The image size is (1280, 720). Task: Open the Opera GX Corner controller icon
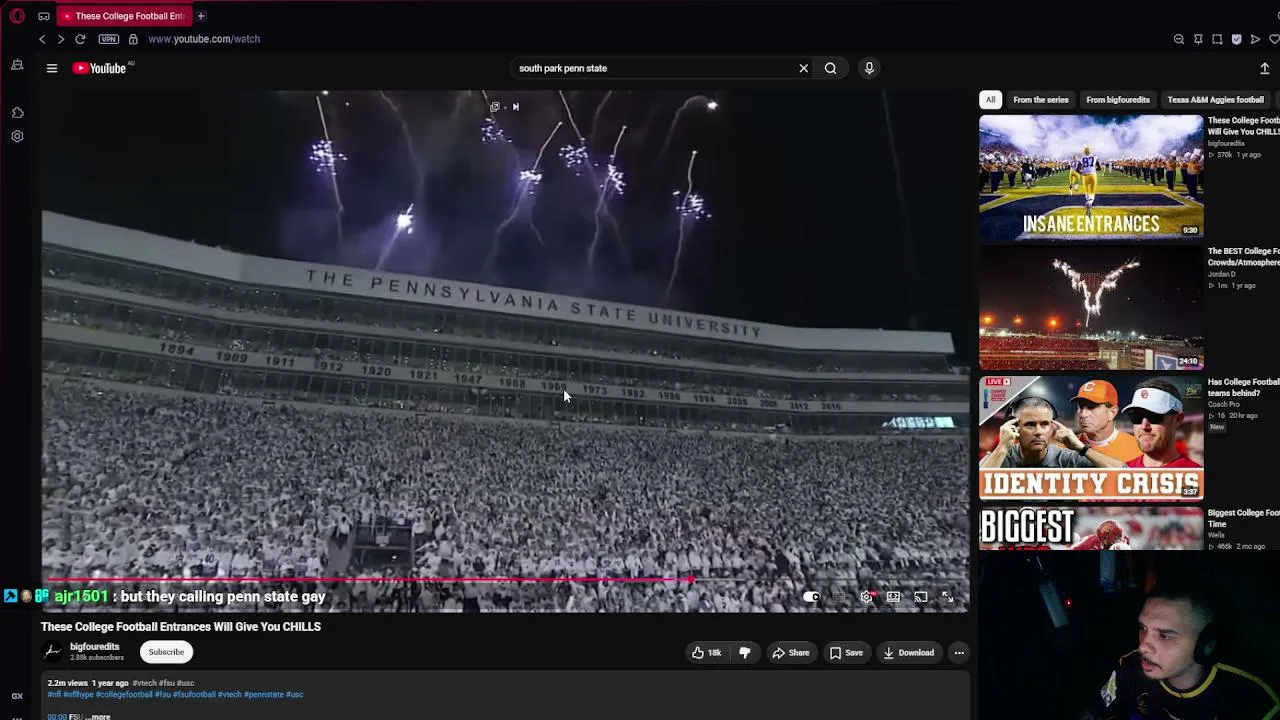click(44, 16)
